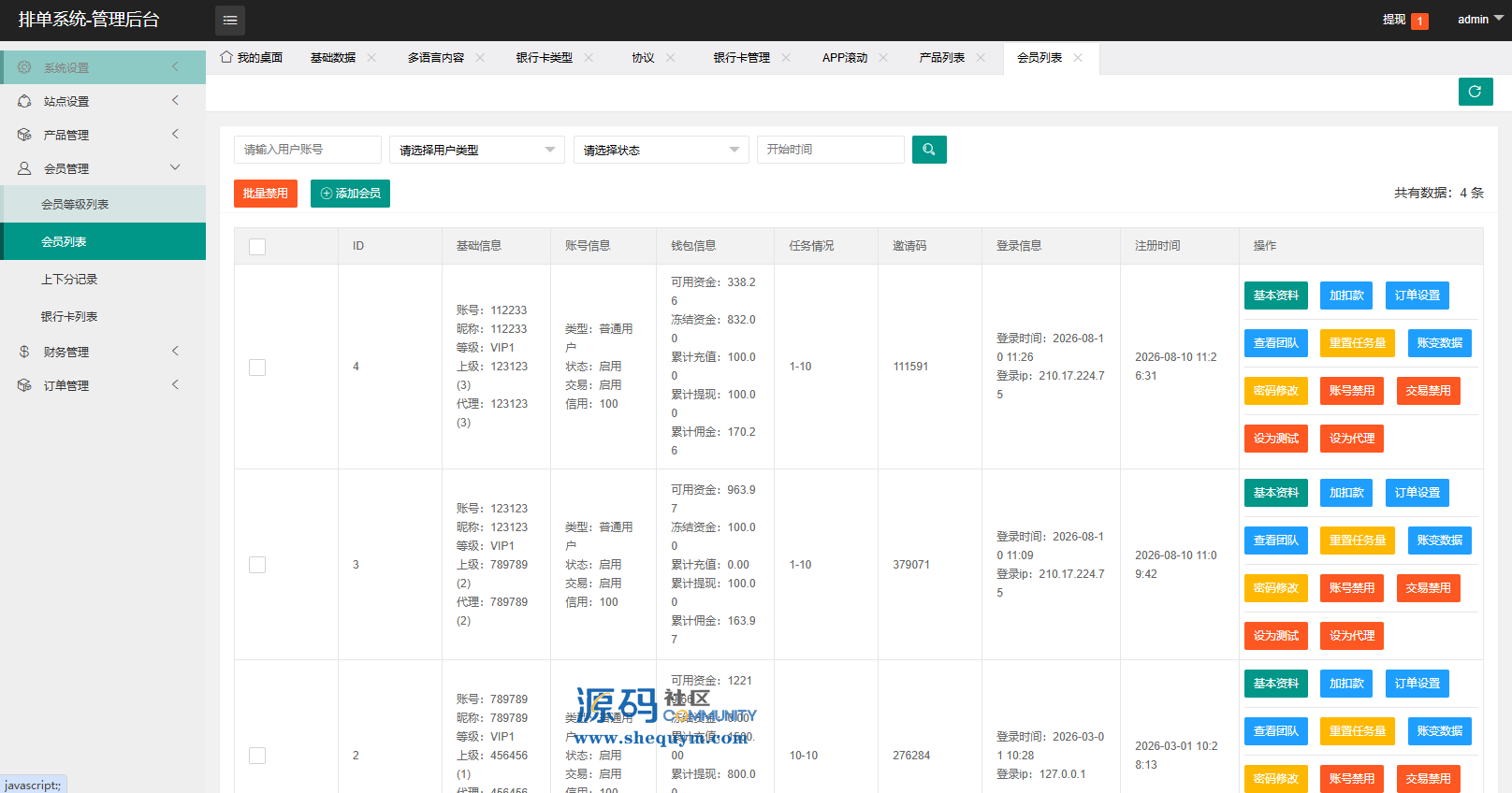Viewport: 1512px width, 793px height.
Task: Close the 产品列表 tab
Action: click(x=981, y=58)
